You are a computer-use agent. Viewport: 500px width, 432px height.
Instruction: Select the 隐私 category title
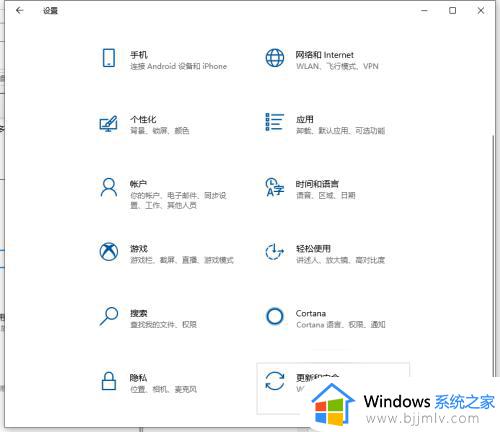[138, 378]
